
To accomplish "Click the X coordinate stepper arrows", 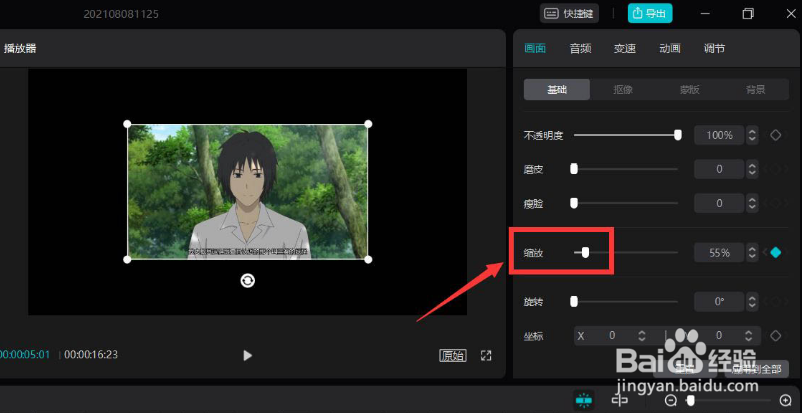I will tap(641, 336).
